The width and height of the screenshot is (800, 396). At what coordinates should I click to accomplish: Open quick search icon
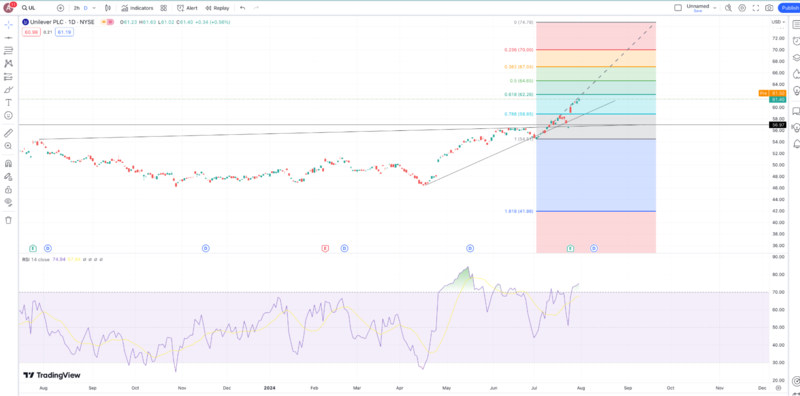tap(729, 8)
